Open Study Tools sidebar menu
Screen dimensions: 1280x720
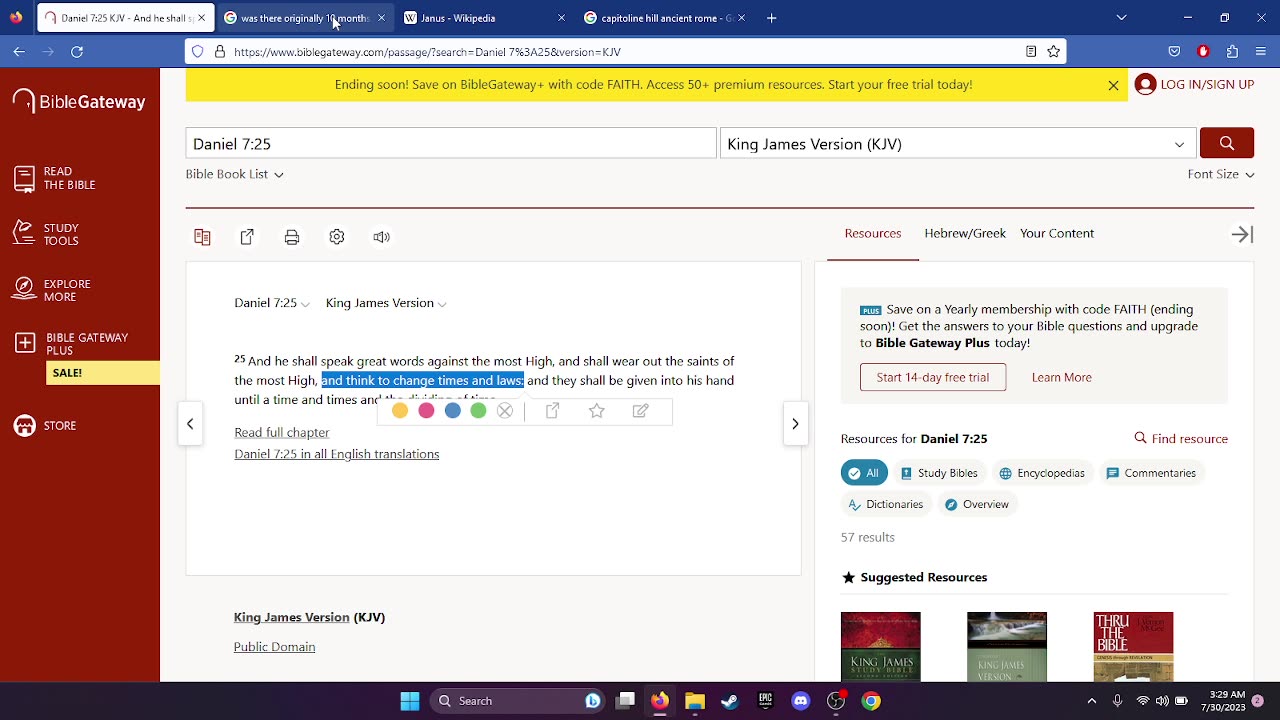(46, 234)
